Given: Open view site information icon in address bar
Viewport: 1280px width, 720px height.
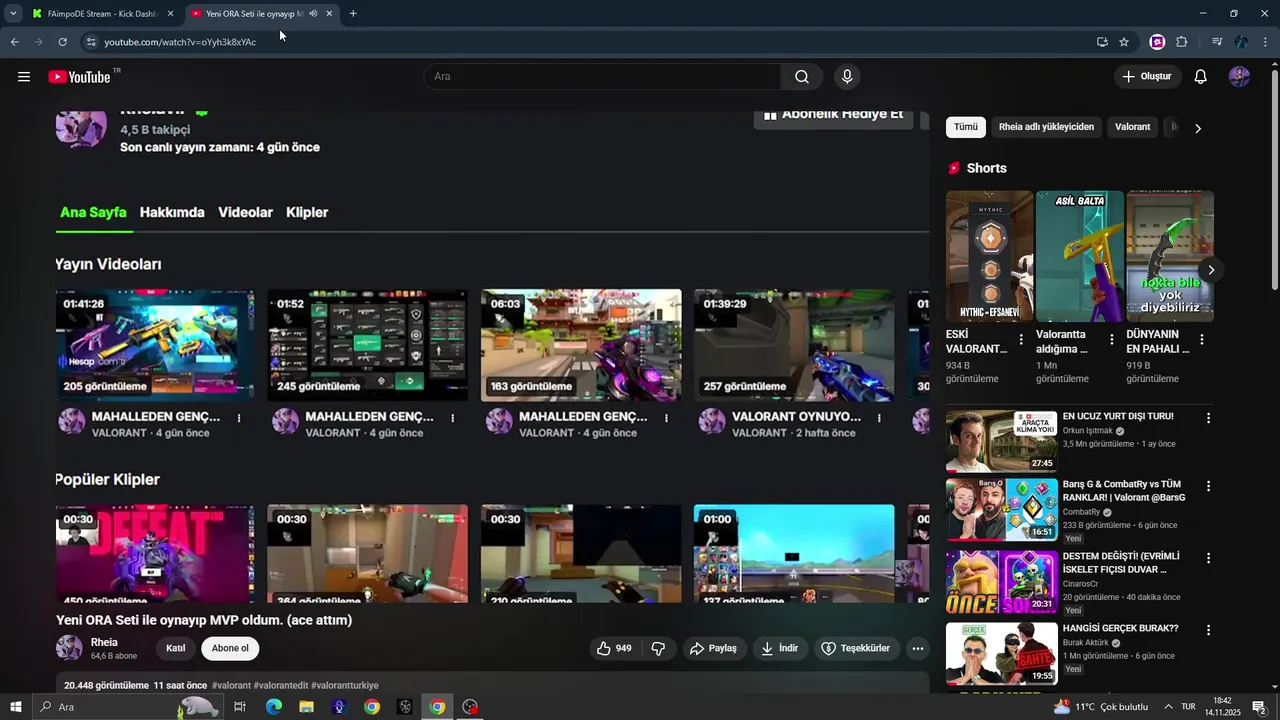Looking at the screenshot, I should coord(91,42).
